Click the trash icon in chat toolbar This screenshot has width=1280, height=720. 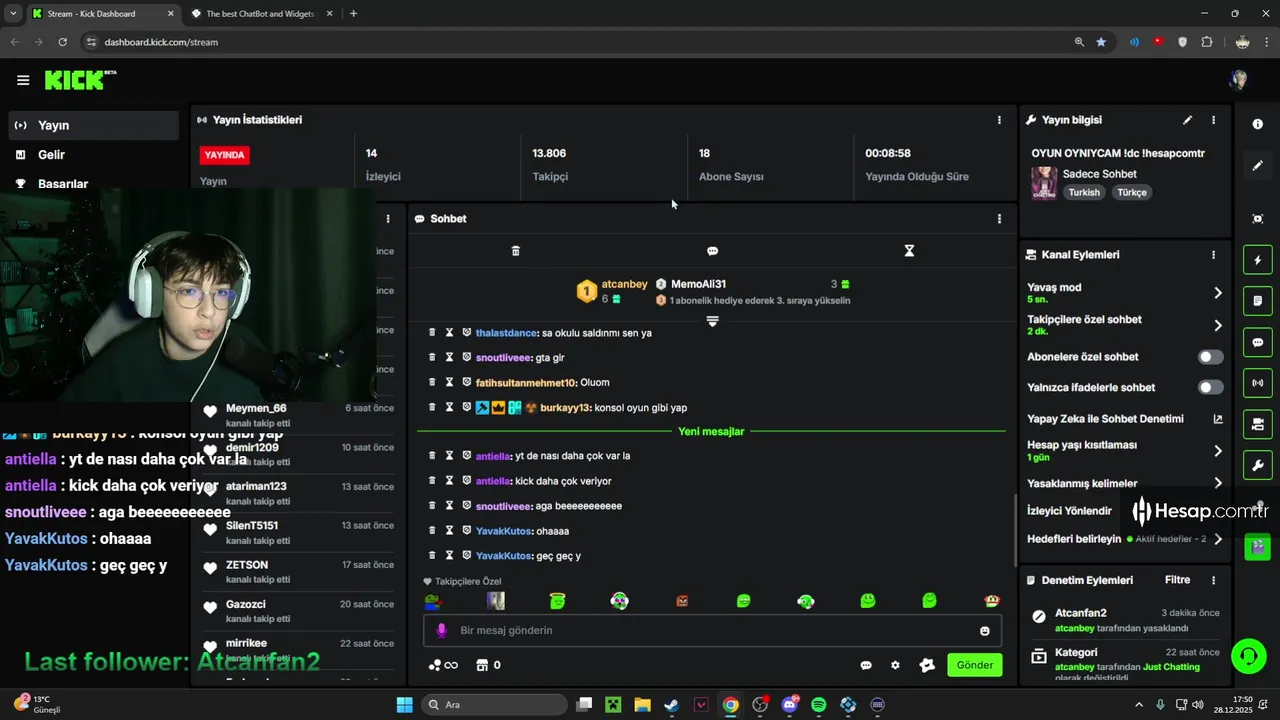point(516,251)
